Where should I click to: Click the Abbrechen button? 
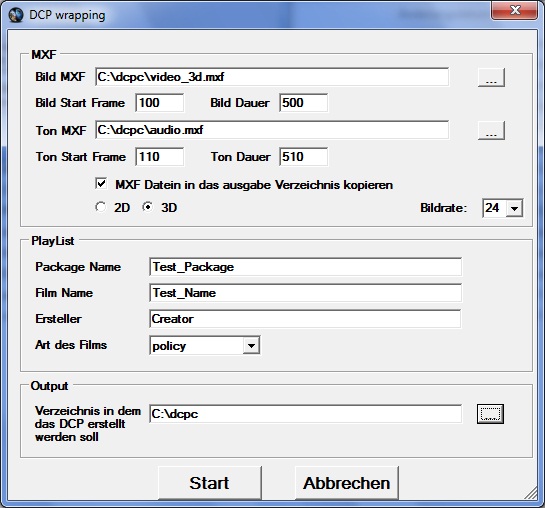tap(347, 483)
